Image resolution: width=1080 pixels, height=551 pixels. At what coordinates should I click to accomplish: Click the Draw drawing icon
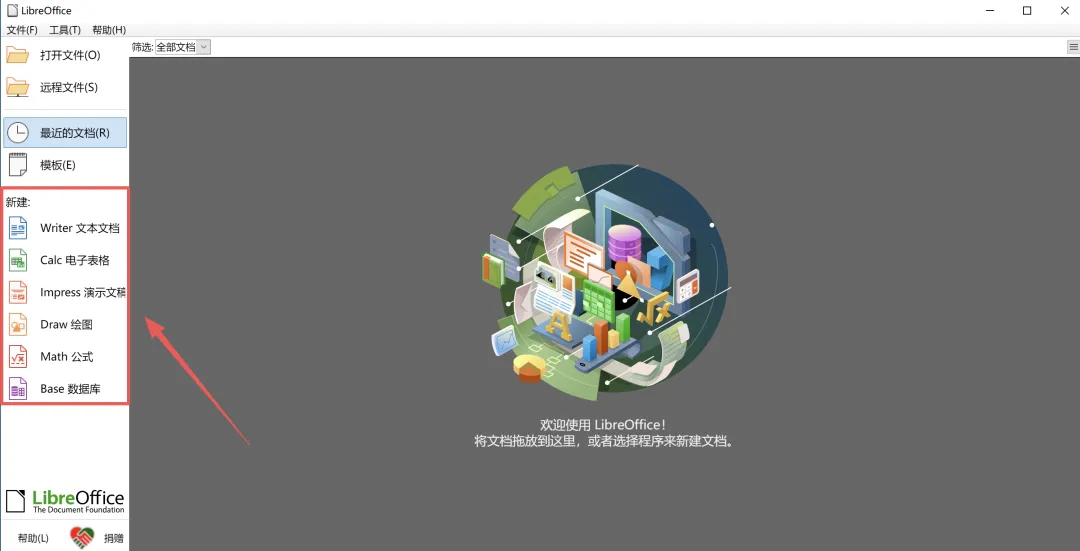pyautogui.click(x=18, y=324)
